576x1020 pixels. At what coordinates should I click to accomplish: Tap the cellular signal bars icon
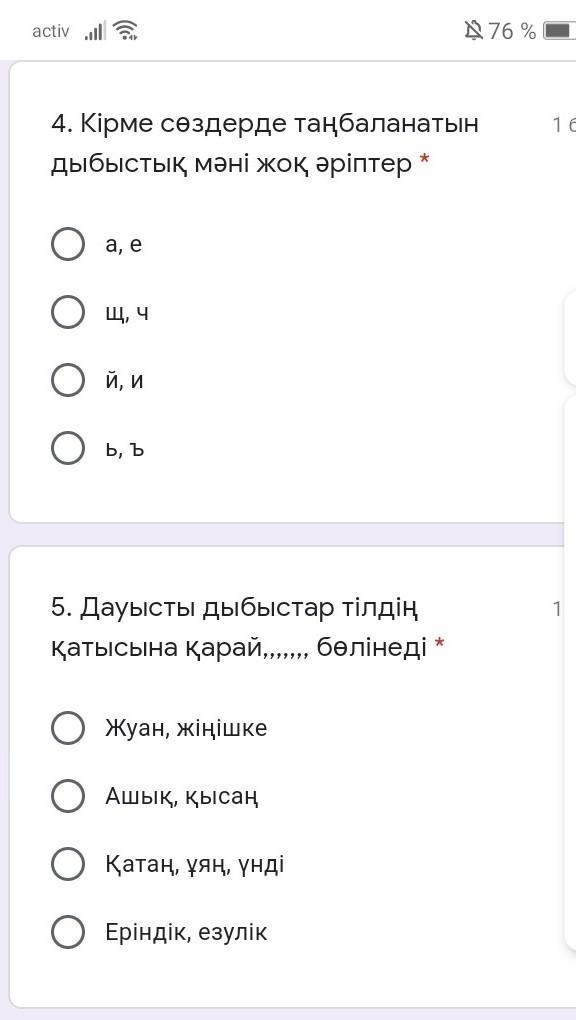click(94, 31)
